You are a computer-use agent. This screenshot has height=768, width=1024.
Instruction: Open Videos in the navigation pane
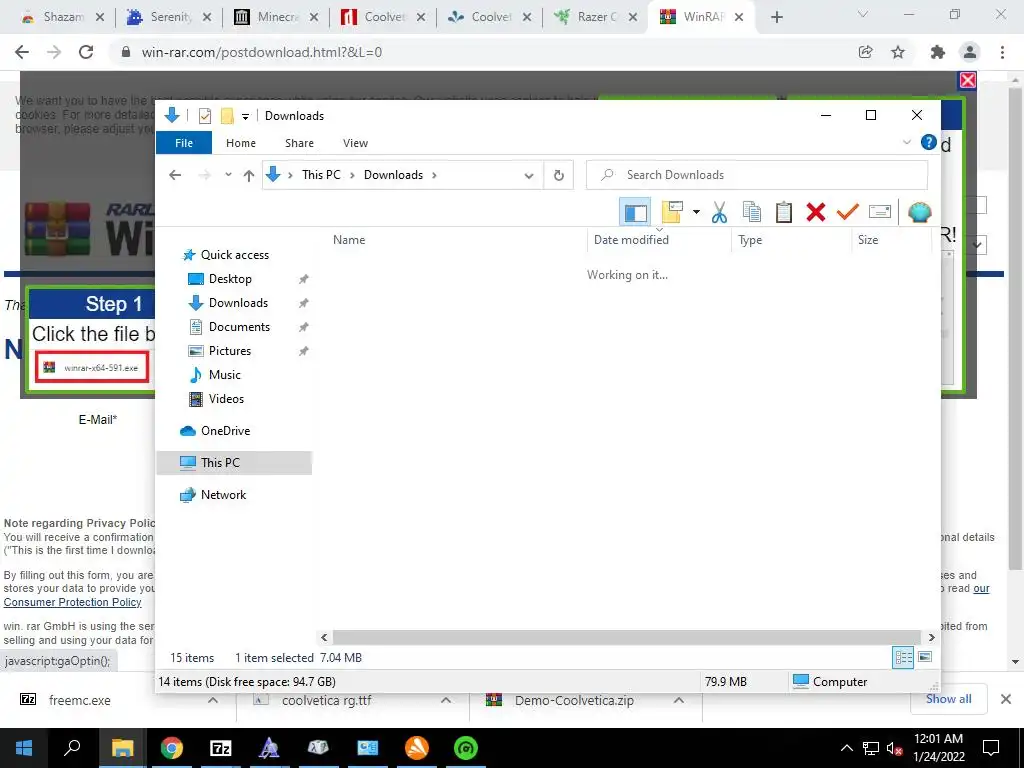(x=226, y=399)
